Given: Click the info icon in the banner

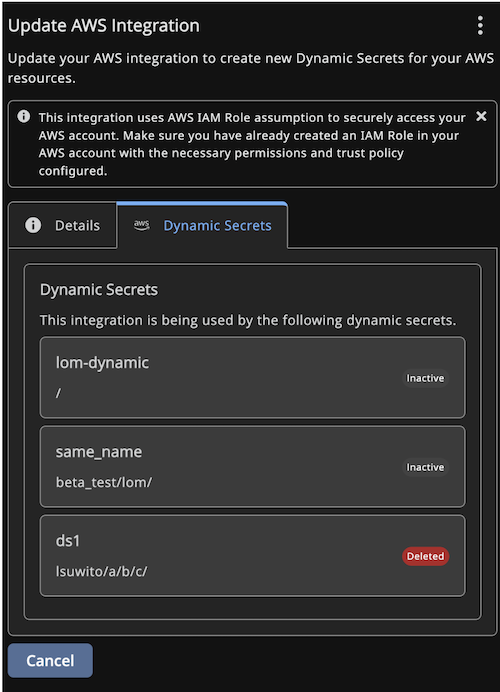Looking at the screenshot, I should 24,117.
